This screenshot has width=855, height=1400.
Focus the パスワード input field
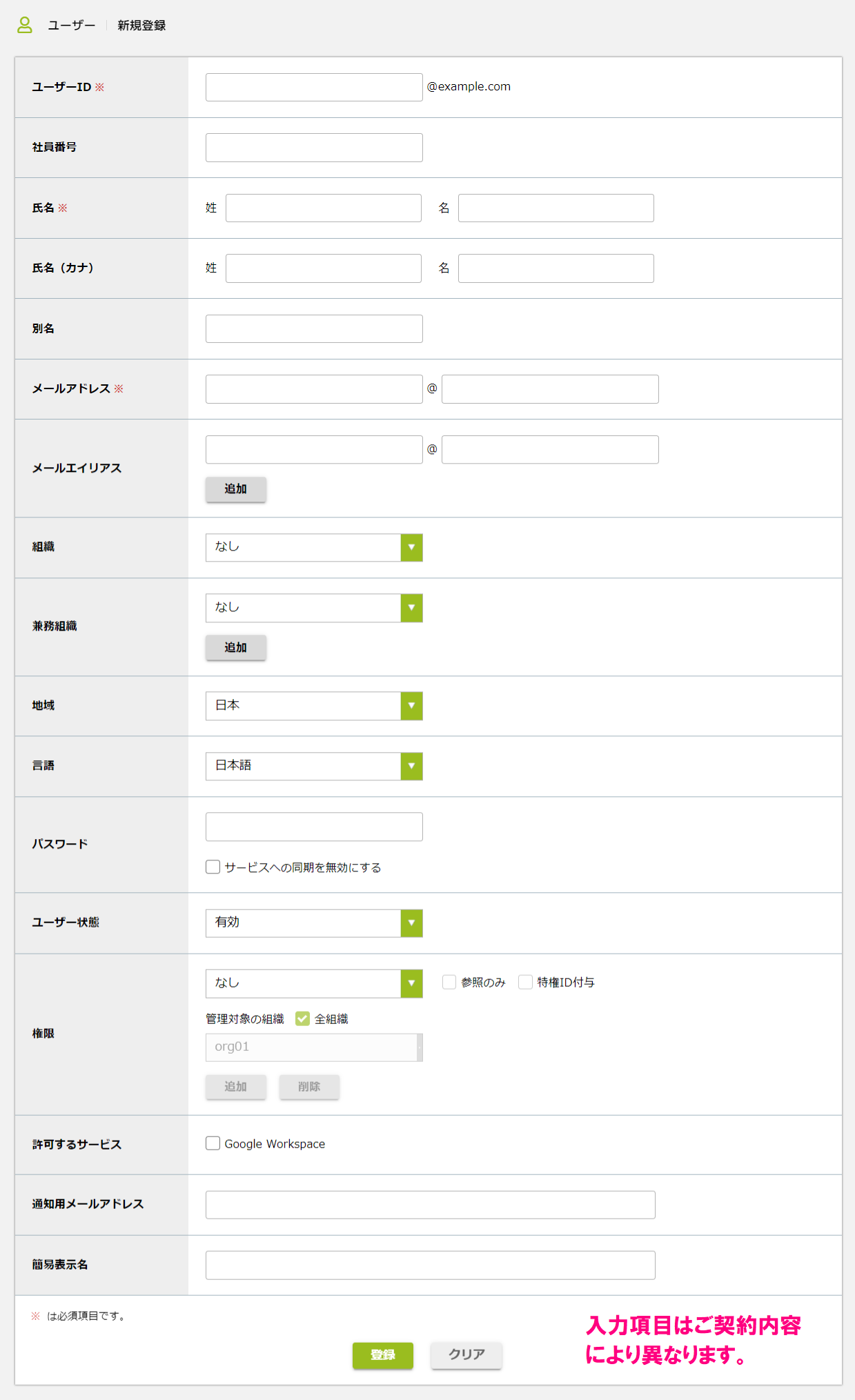coord(314,827)
